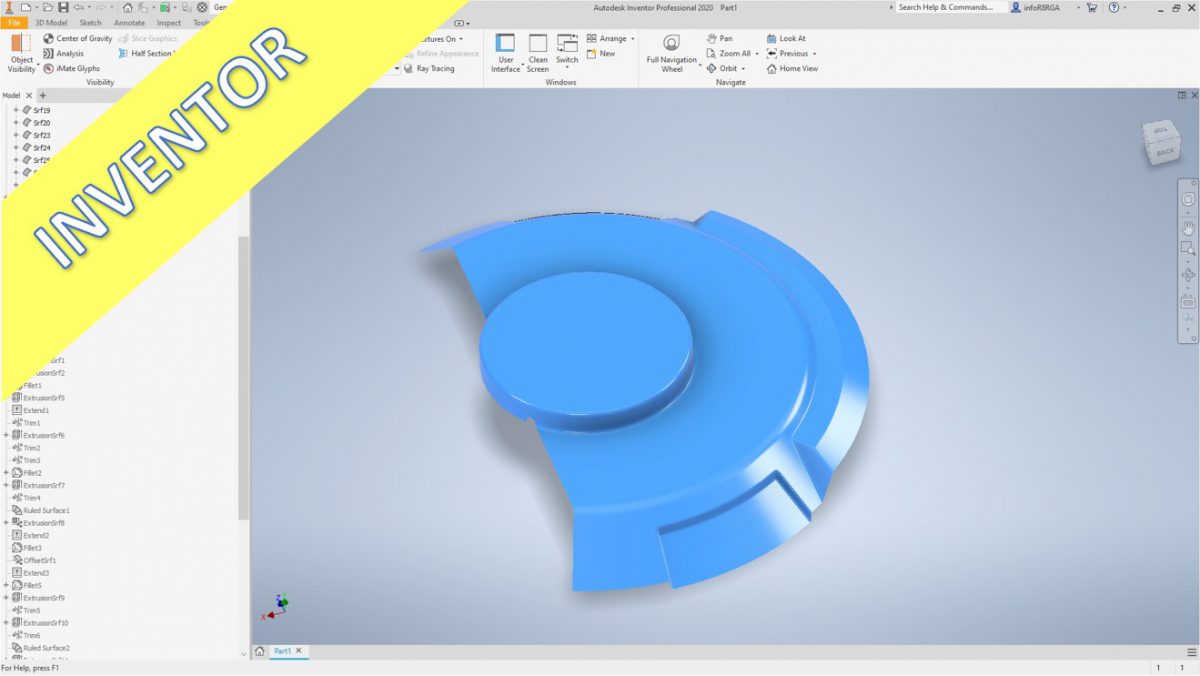The image size is (1200, 676).
Task: Expand the Fillet2 node
Action: (6, 473)
